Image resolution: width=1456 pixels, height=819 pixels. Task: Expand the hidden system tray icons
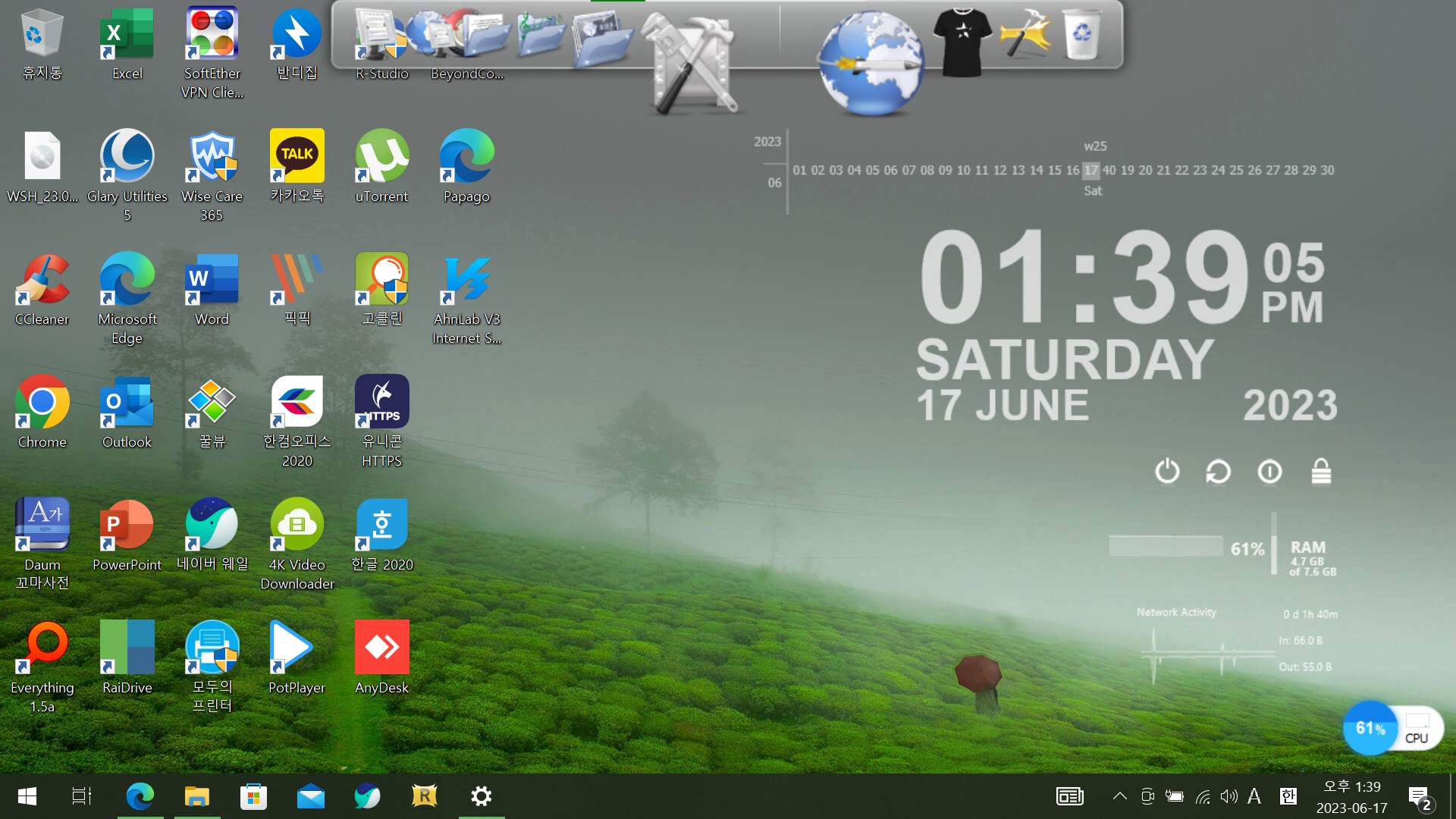click(1119, 796)
